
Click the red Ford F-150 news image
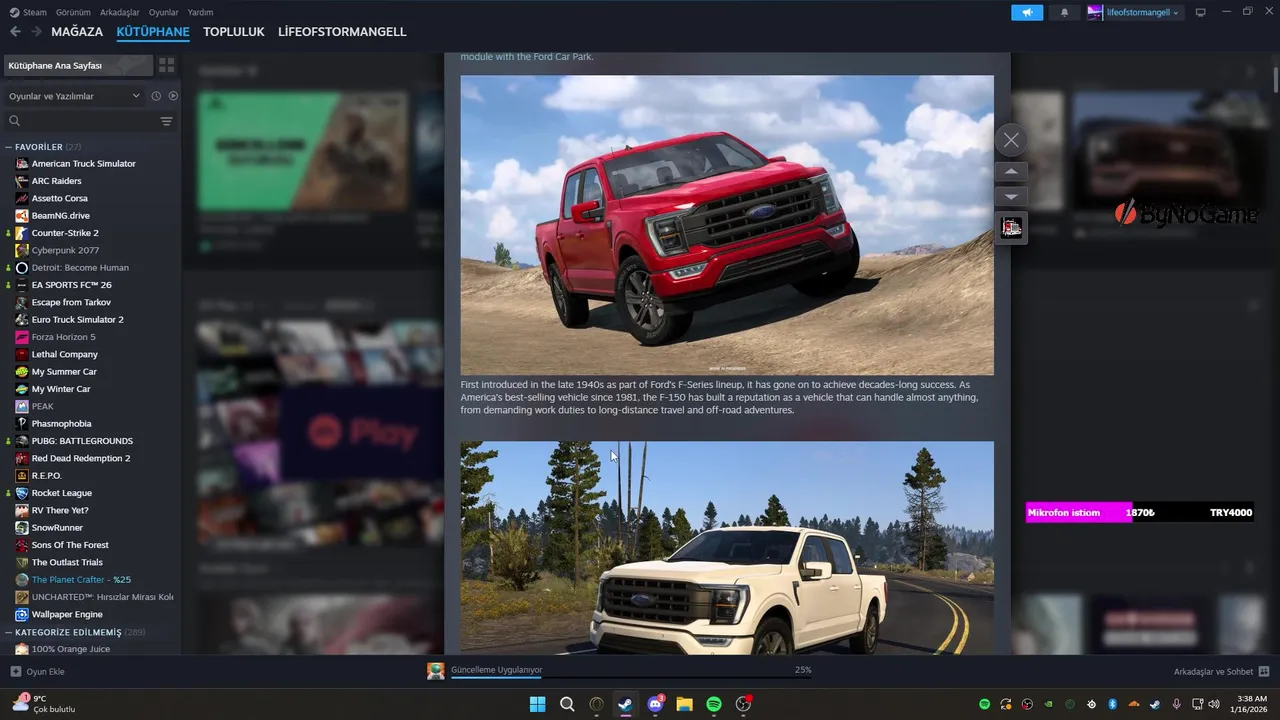727,225
